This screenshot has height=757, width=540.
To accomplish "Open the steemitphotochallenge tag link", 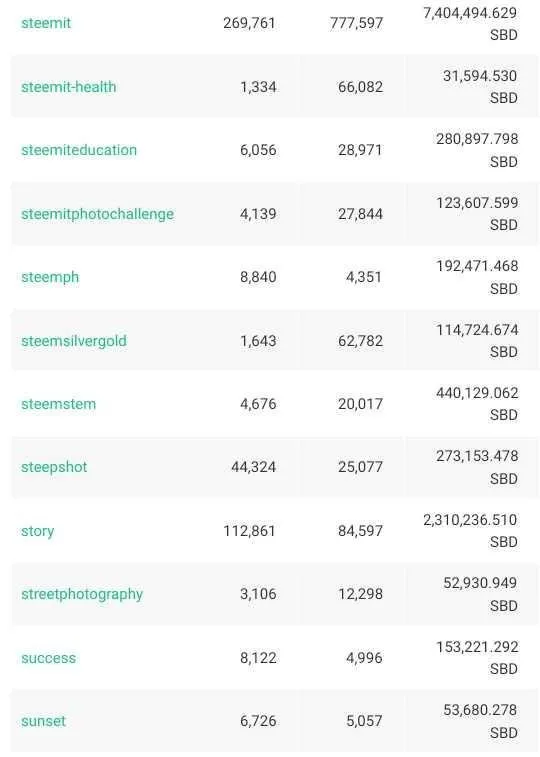I will 97,214.
